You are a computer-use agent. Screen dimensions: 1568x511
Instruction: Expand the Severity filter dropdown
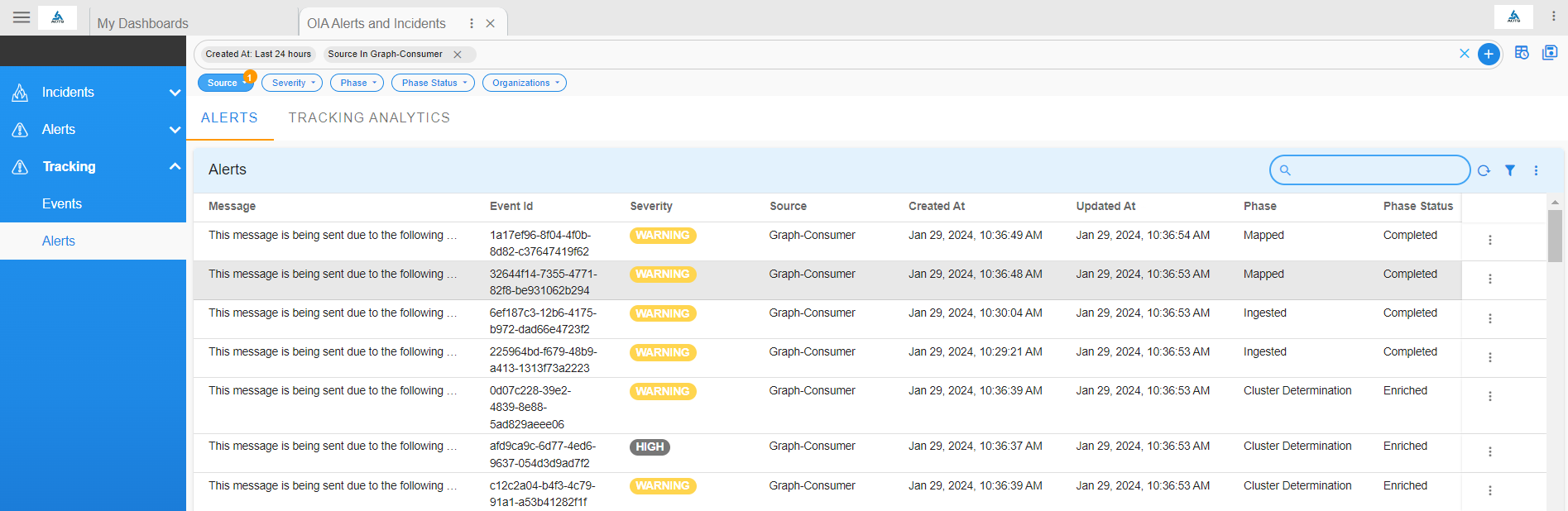tap(292, 83)
